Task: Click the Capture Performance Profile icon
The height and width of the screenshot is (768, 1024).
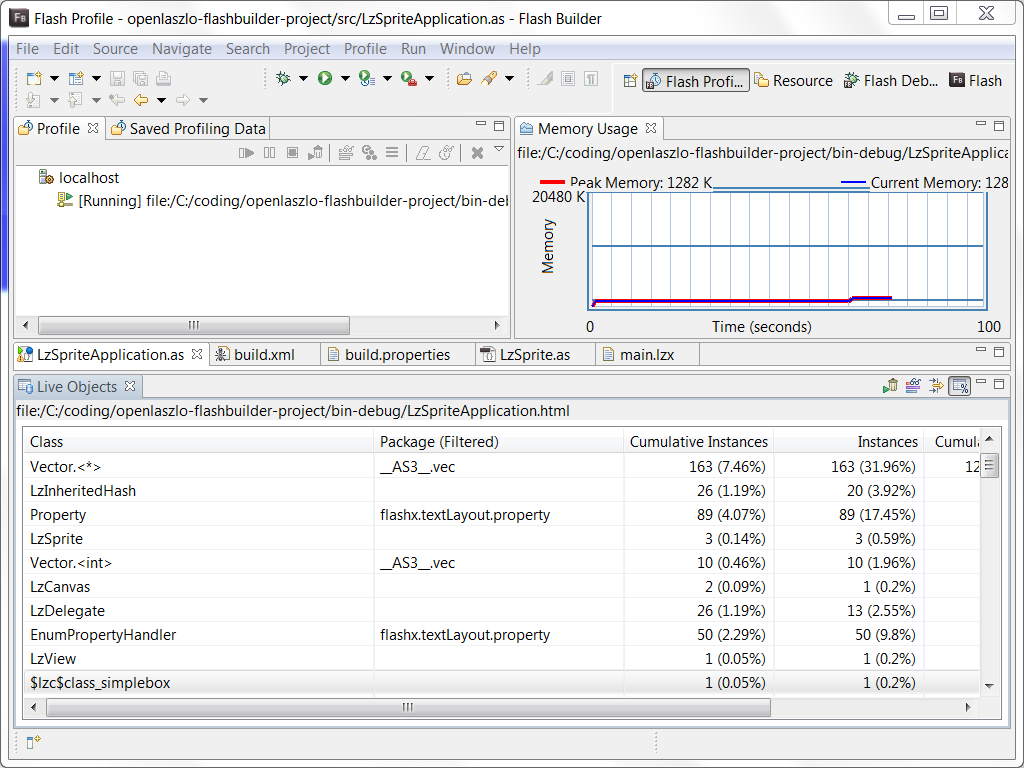Action: [446, 153]
